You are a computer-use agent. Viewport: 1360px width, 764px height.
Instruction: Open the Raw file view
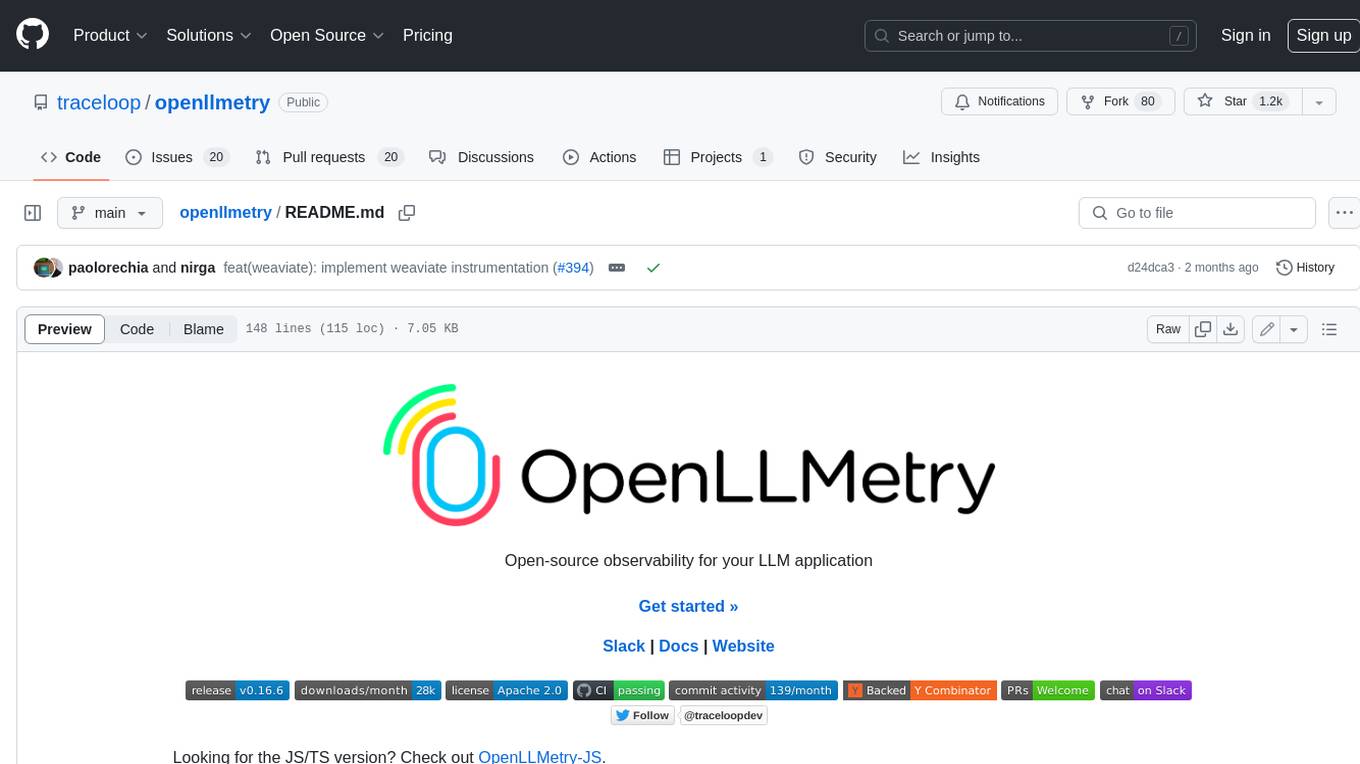(x=1168, y=329)
